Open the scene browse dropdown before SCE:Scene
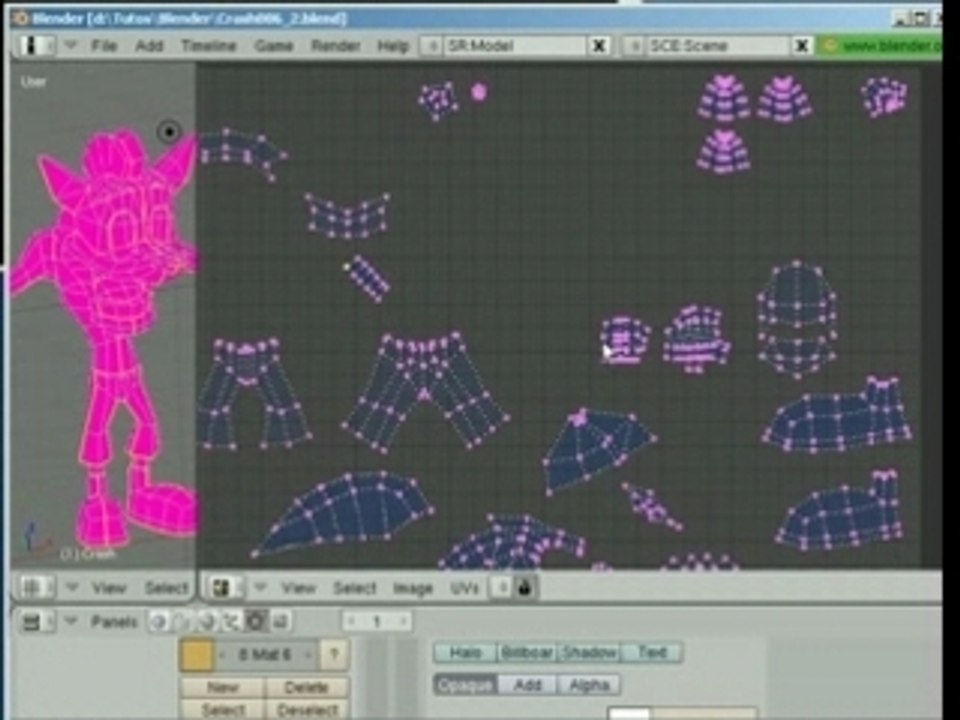 pos(634,46)
